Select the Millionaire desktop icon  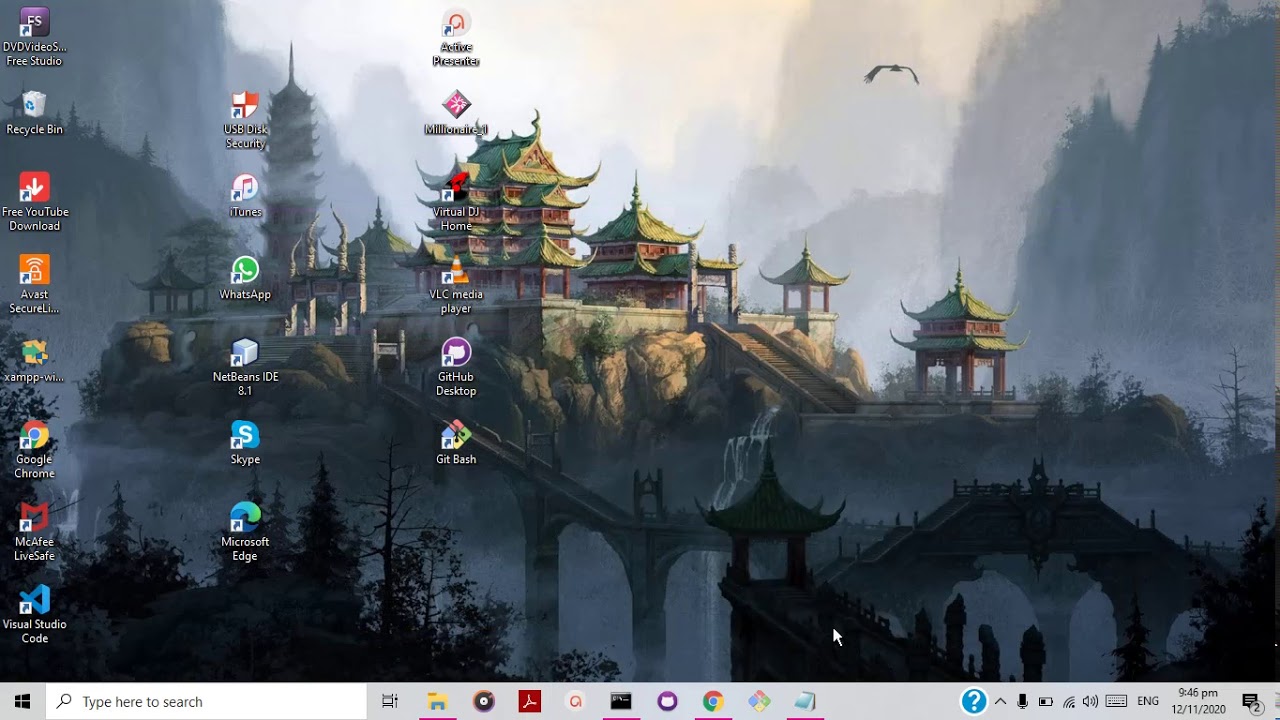(456, 113)
